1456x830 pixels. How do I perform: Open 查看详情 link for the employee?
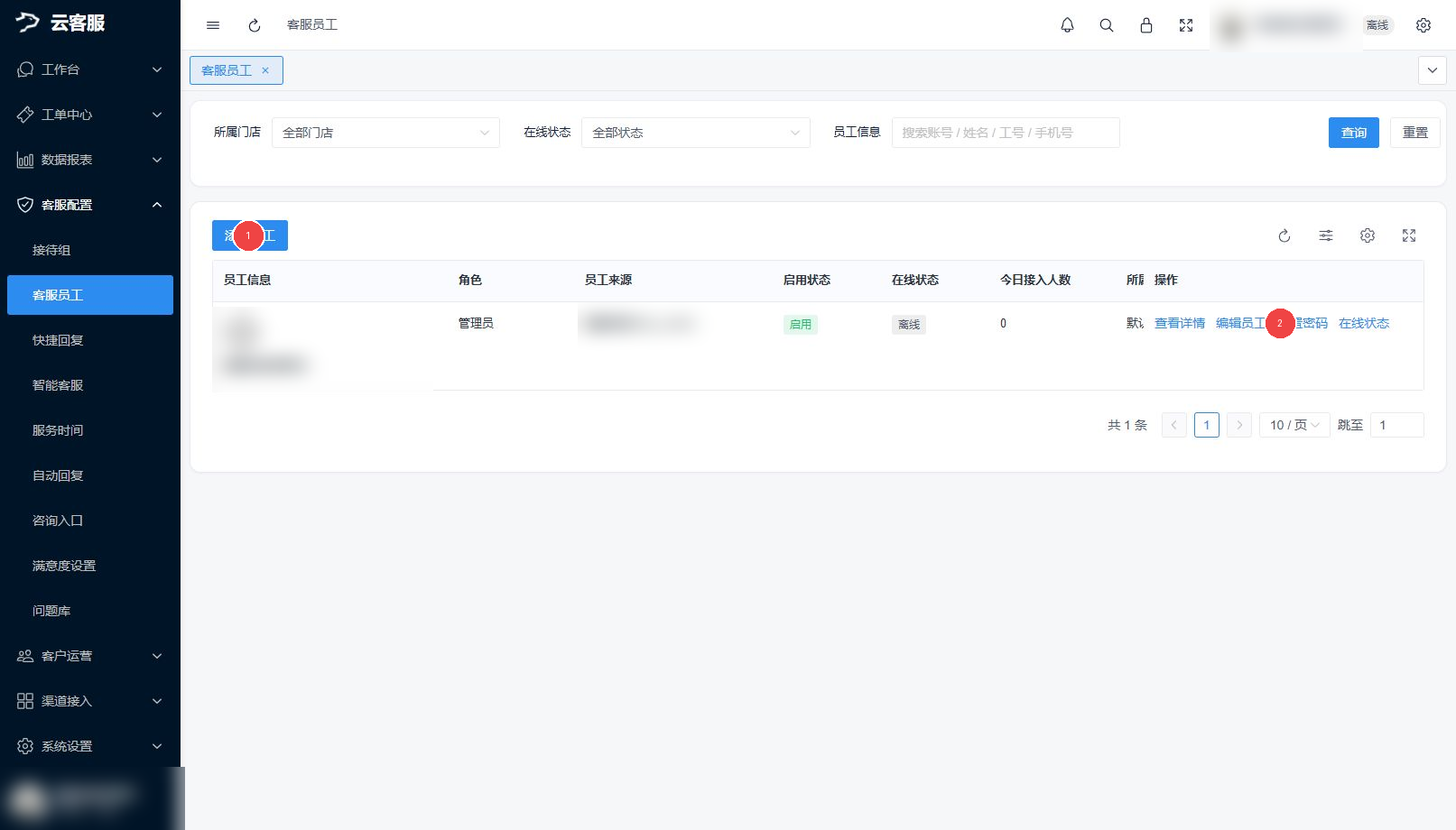pos(1180,323)
